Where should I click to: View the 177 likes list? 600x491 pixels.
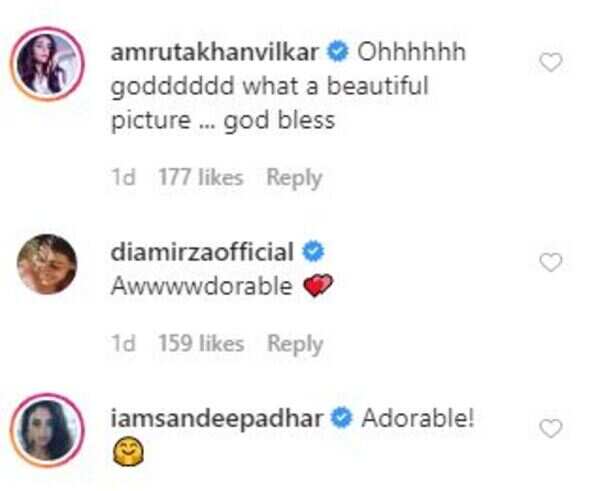point(200,178)
